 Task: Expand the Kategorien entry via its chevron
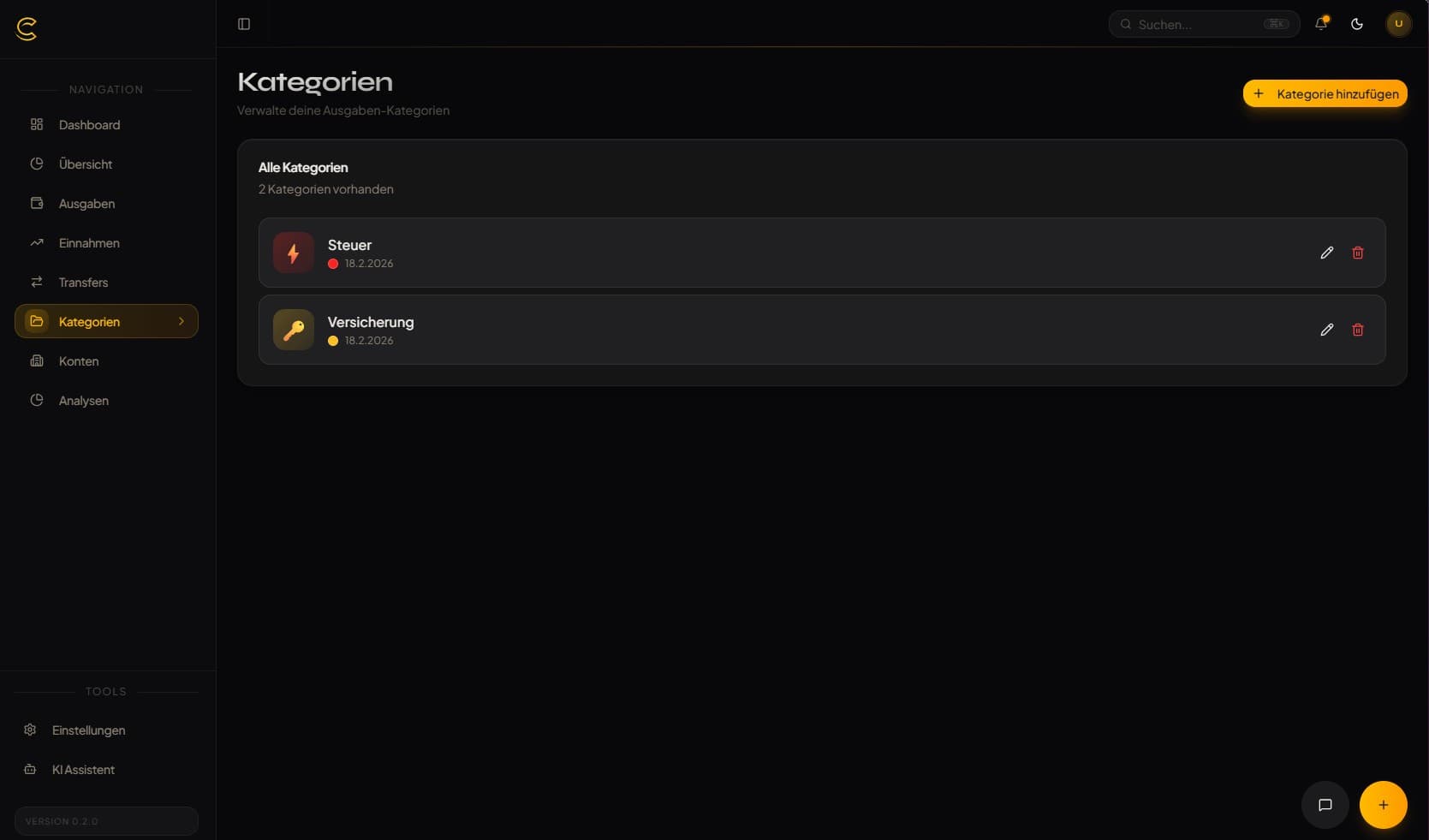[181, 321]
